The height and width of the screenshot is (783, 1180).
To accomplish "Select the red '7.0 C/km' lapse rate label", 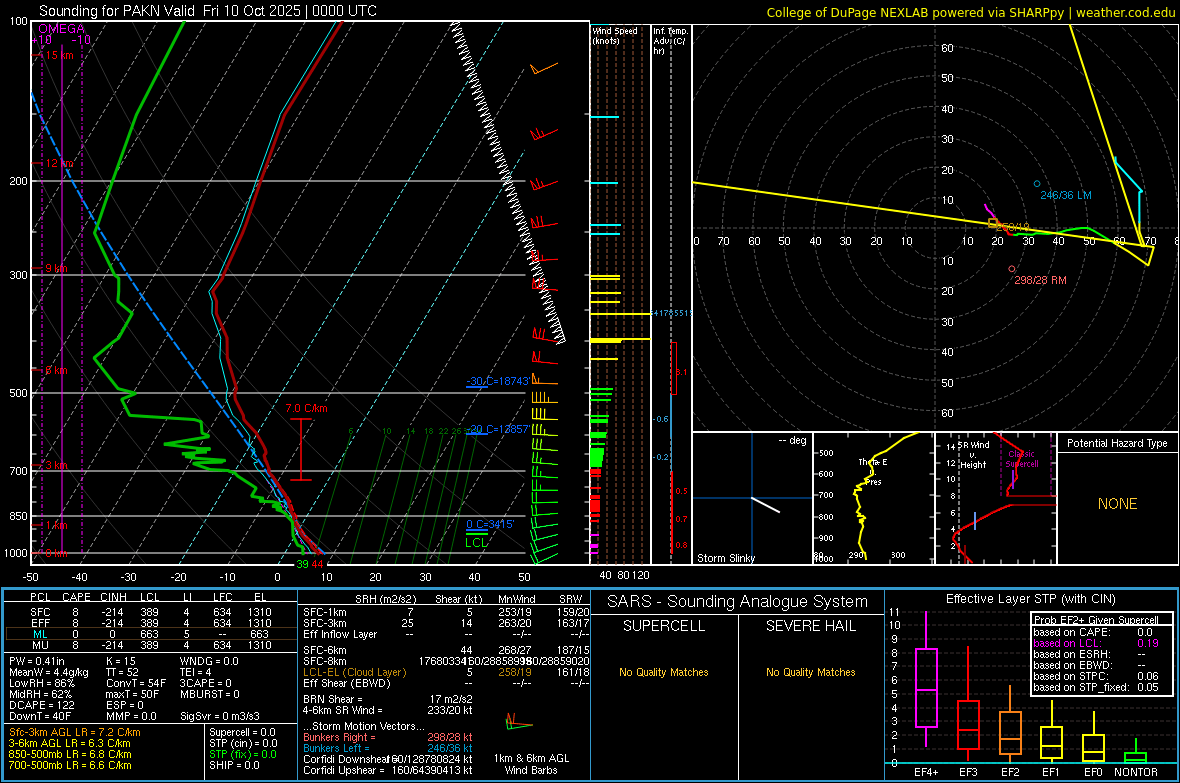I will tap(306, 408).
